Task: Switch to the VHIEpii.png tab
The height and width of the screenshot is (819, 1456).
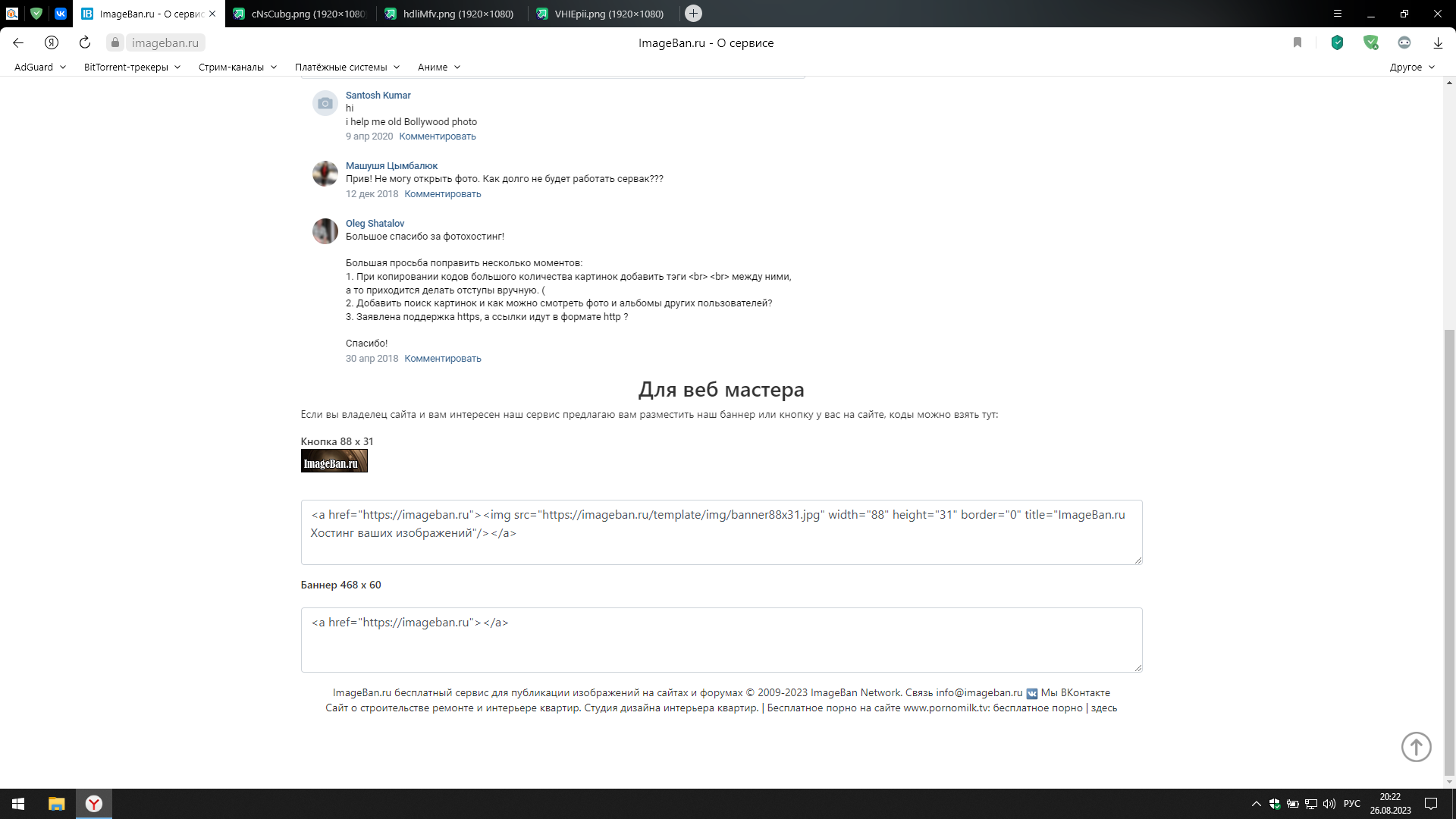Action: [599, 13]
